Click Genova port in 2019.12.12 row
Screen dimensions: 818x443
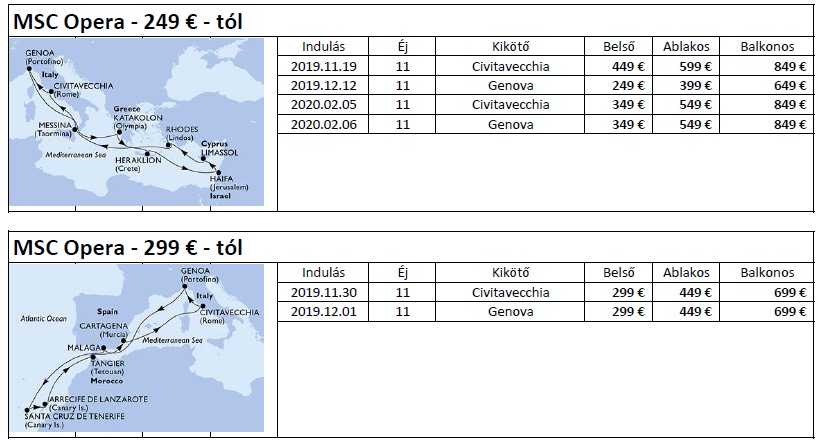coord(510,86)
